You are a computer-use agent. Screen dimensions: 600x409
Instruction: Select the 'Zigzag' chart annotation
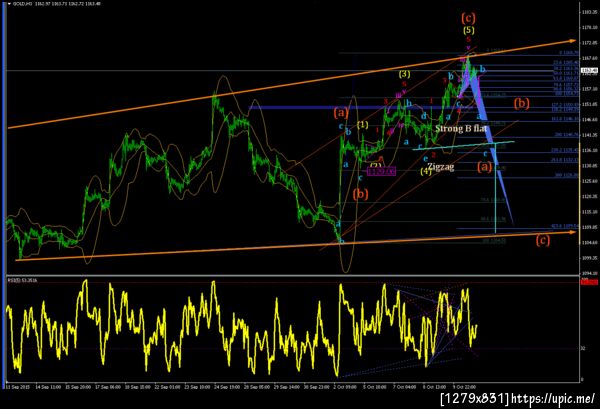[x=440, y=166]
